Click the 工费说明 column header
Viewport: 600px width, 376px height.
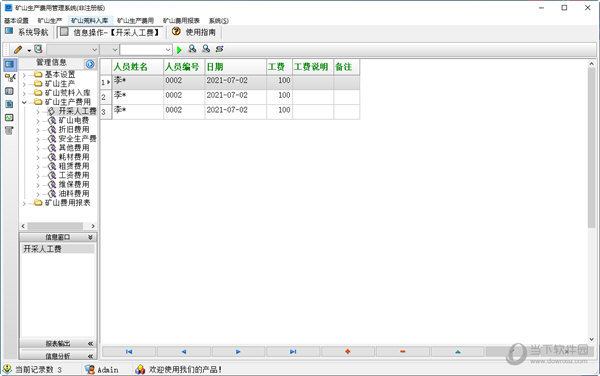click(x=313, y=67)
